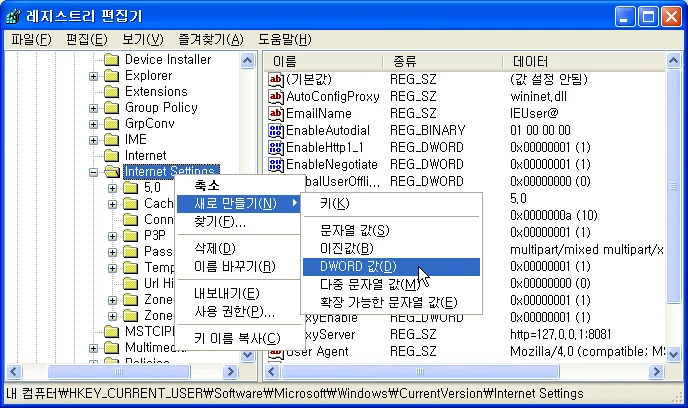Image resolution: width=688 pixels, height=408 pixels.
Task: Click the GrpConv folder icon
Action: tap(112, 123)
